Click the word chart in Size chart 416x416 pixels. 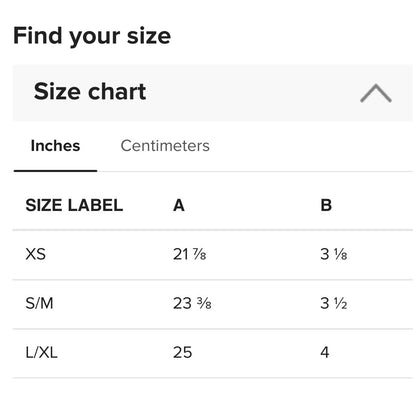(117, 91)
